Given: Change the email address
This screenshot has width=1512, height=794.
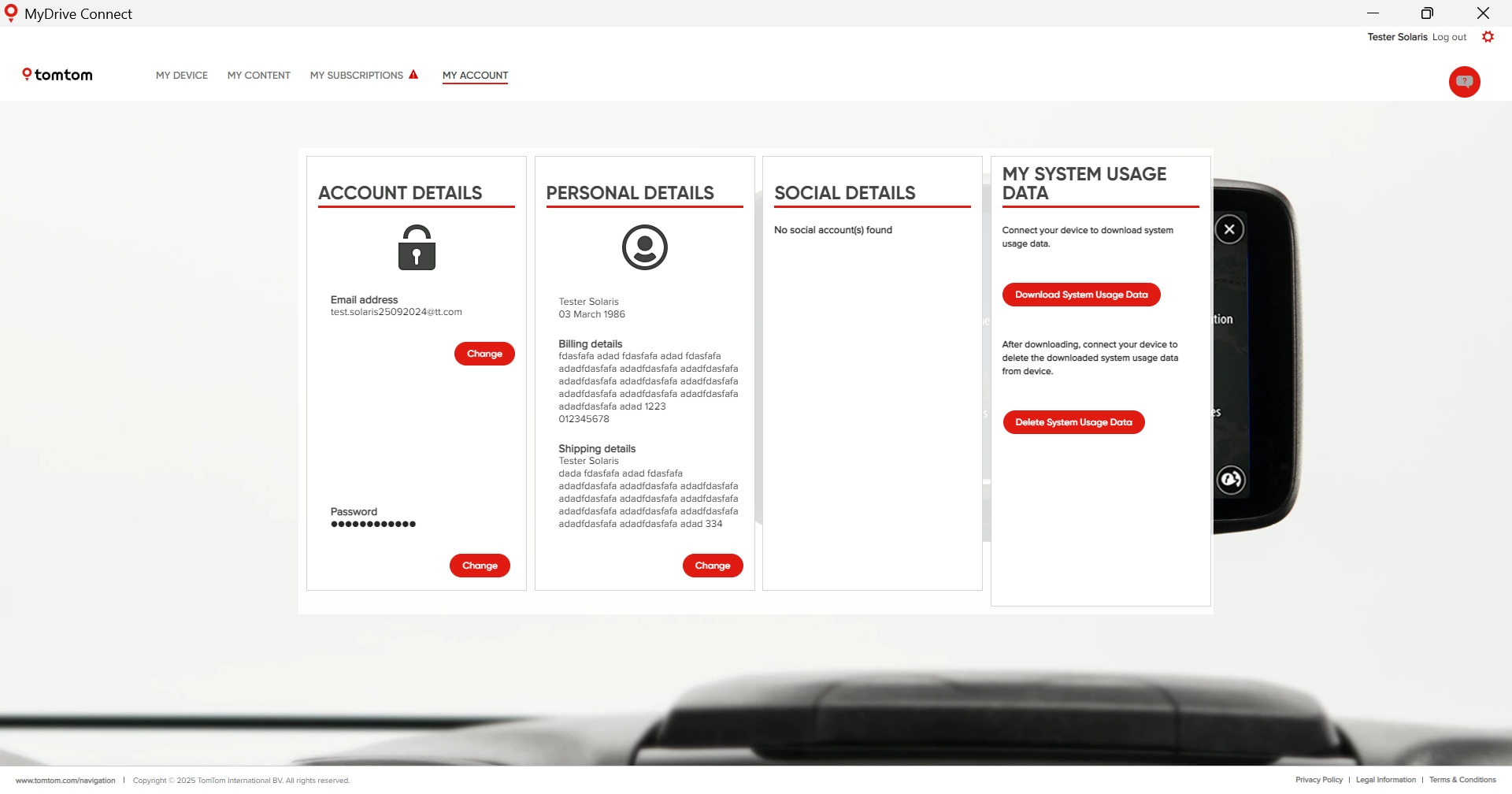Looking at the screenshot, I should point(484,354).
